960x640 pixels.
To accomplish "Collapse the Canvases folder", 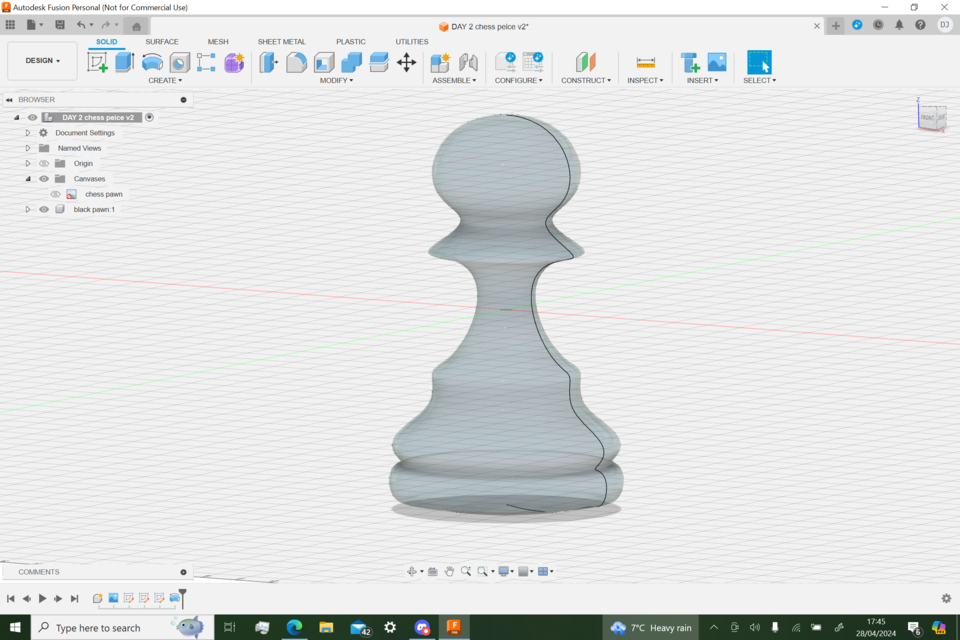I will [27, 178].
